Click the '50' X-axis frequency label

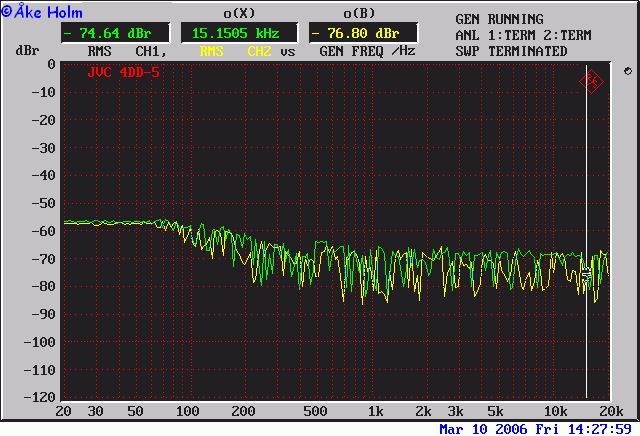pyautogui.click(x=135, y=411)
